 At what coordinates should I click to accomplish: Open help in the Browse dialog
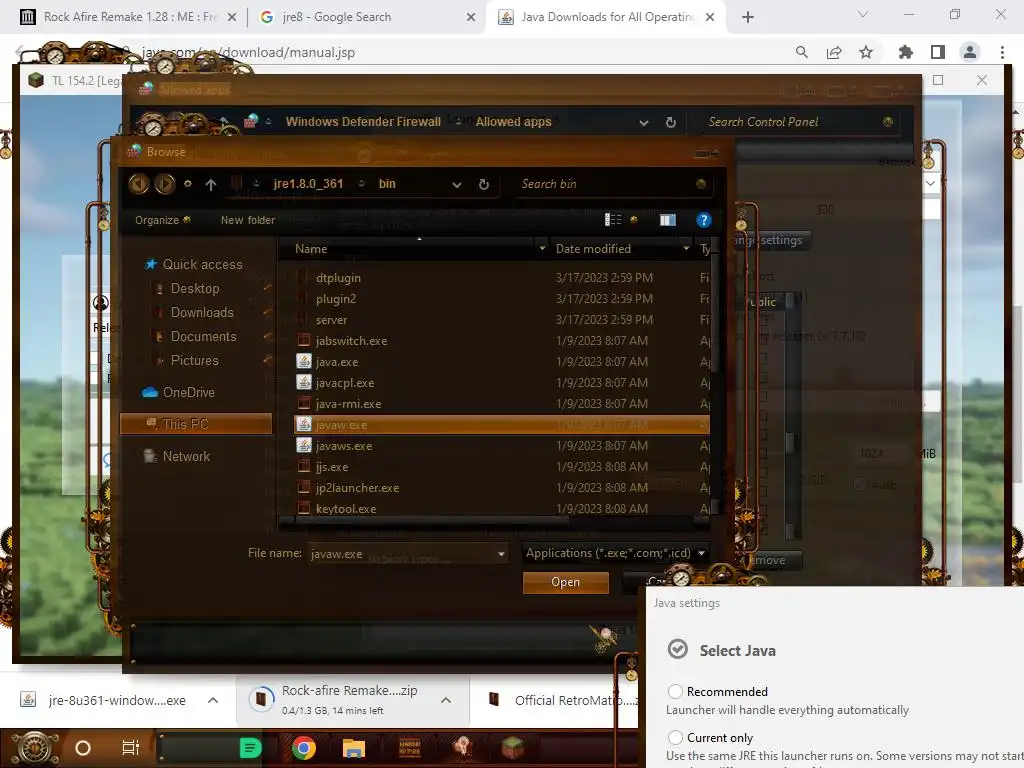703,220
